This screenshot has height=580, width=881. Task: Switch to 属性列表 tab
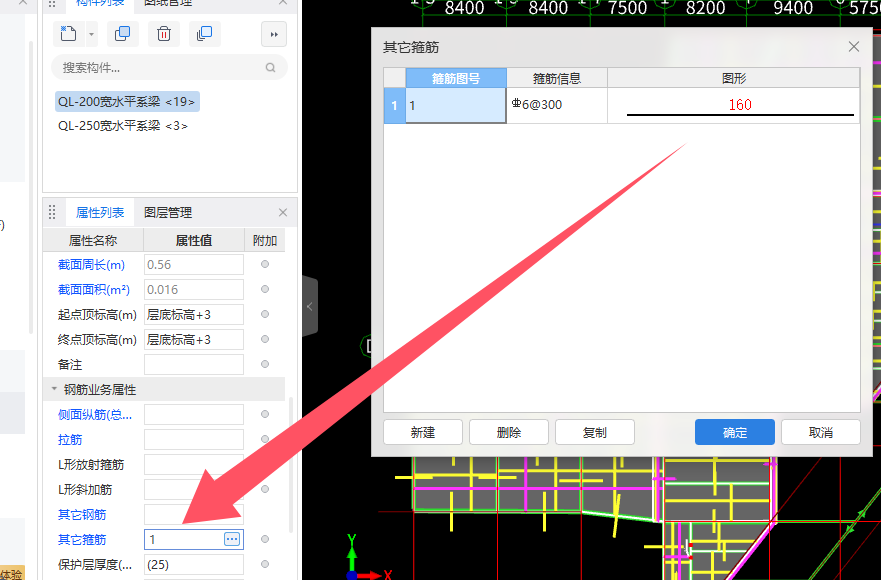pyautogui.click(x=100, y=212)
